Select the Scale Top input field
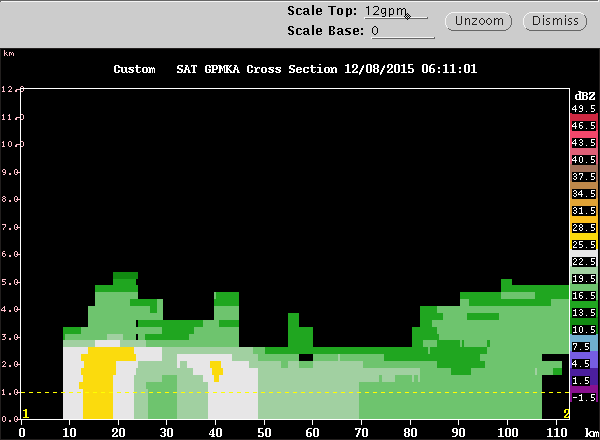This screenshot has width=600, height=440. [396, 11]
